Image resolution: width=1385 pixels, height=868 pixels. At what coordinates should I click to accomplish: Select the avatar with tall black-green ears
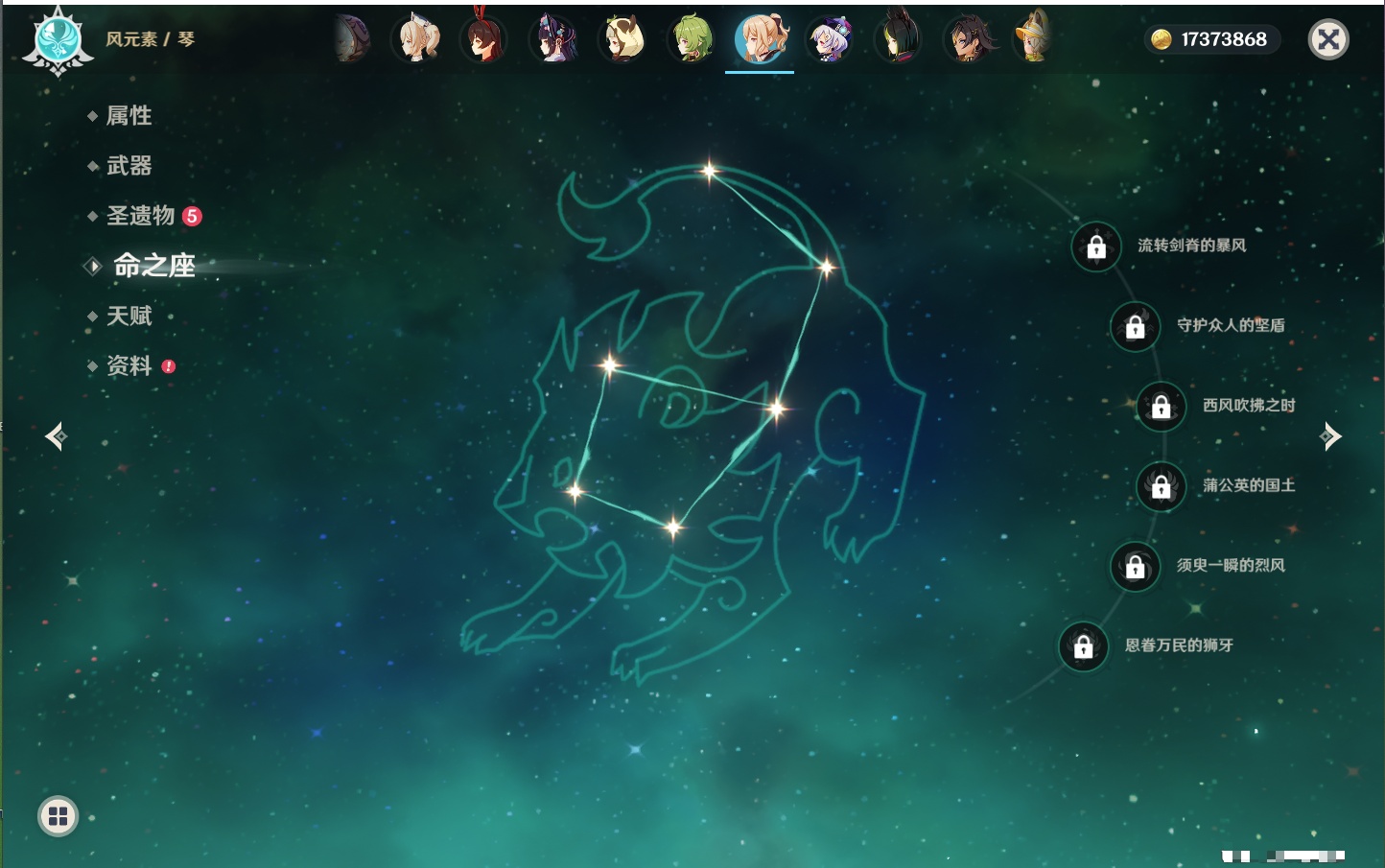click(x=899, y=38)
